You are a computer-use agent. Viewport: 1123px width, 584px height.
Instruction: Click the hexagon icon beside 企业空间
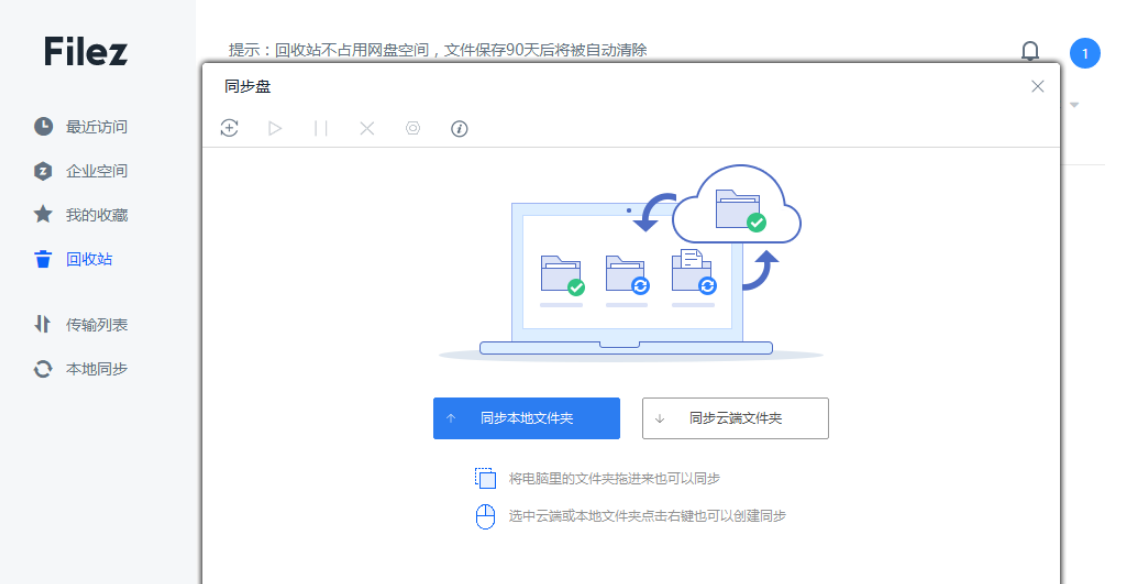click(x=43, y=171)
